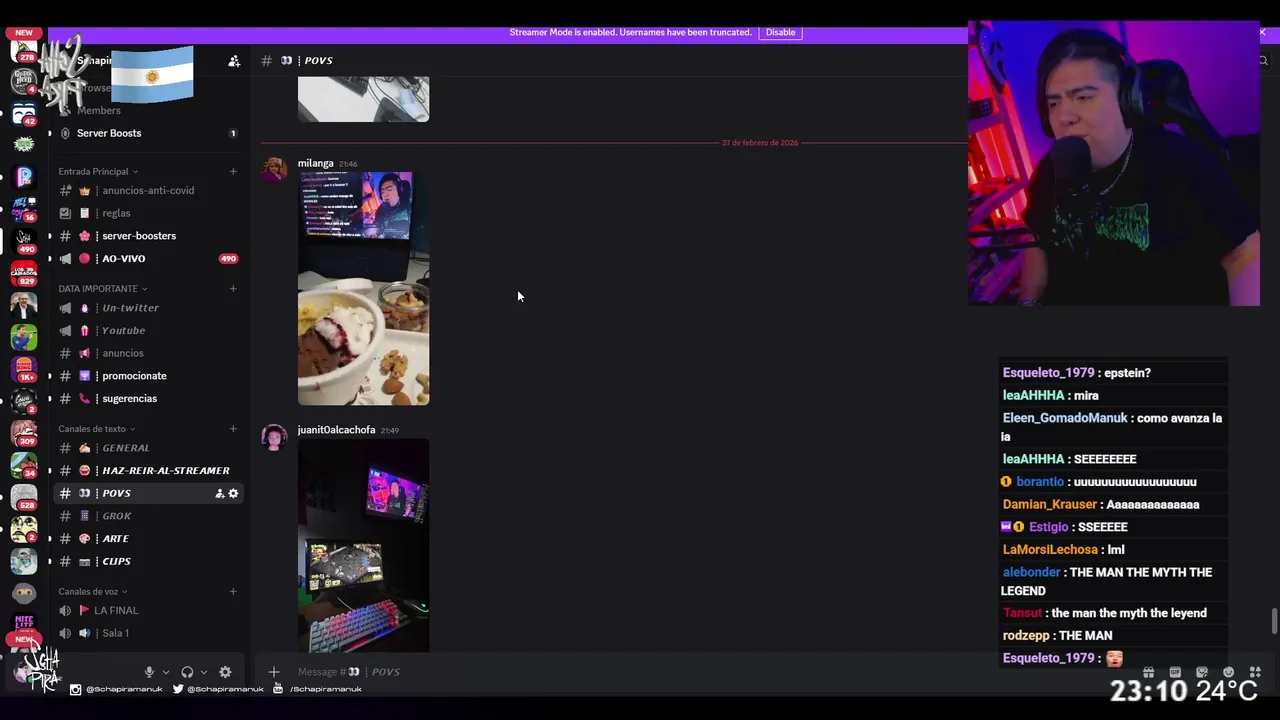Screen dimensions: 1280x720
Task: Create invite for the POVS channel
Action: tap(220, 493)
